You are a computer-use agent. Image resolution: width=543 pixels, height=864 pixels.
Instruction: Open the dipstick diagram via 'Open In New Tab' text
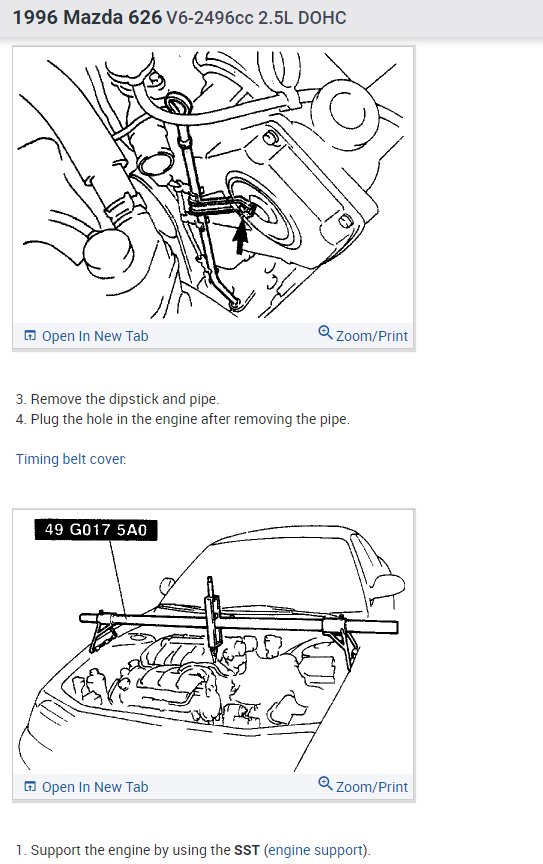click(x=95, y=336)
